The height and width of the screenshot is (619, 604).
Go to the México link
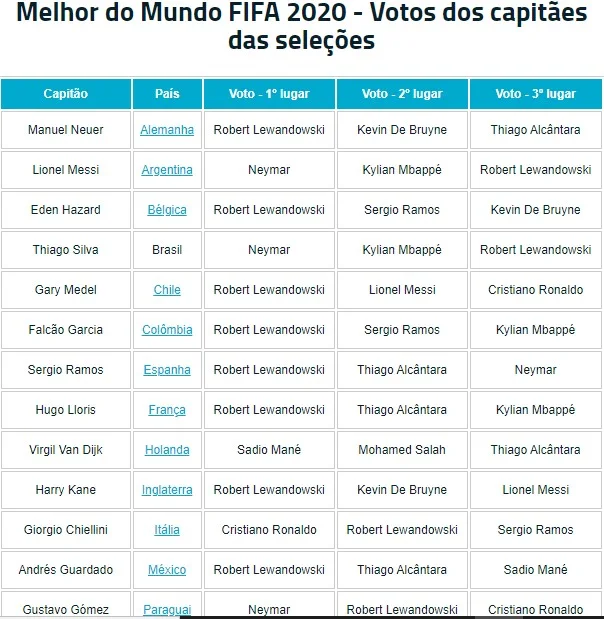coord(167,570)
